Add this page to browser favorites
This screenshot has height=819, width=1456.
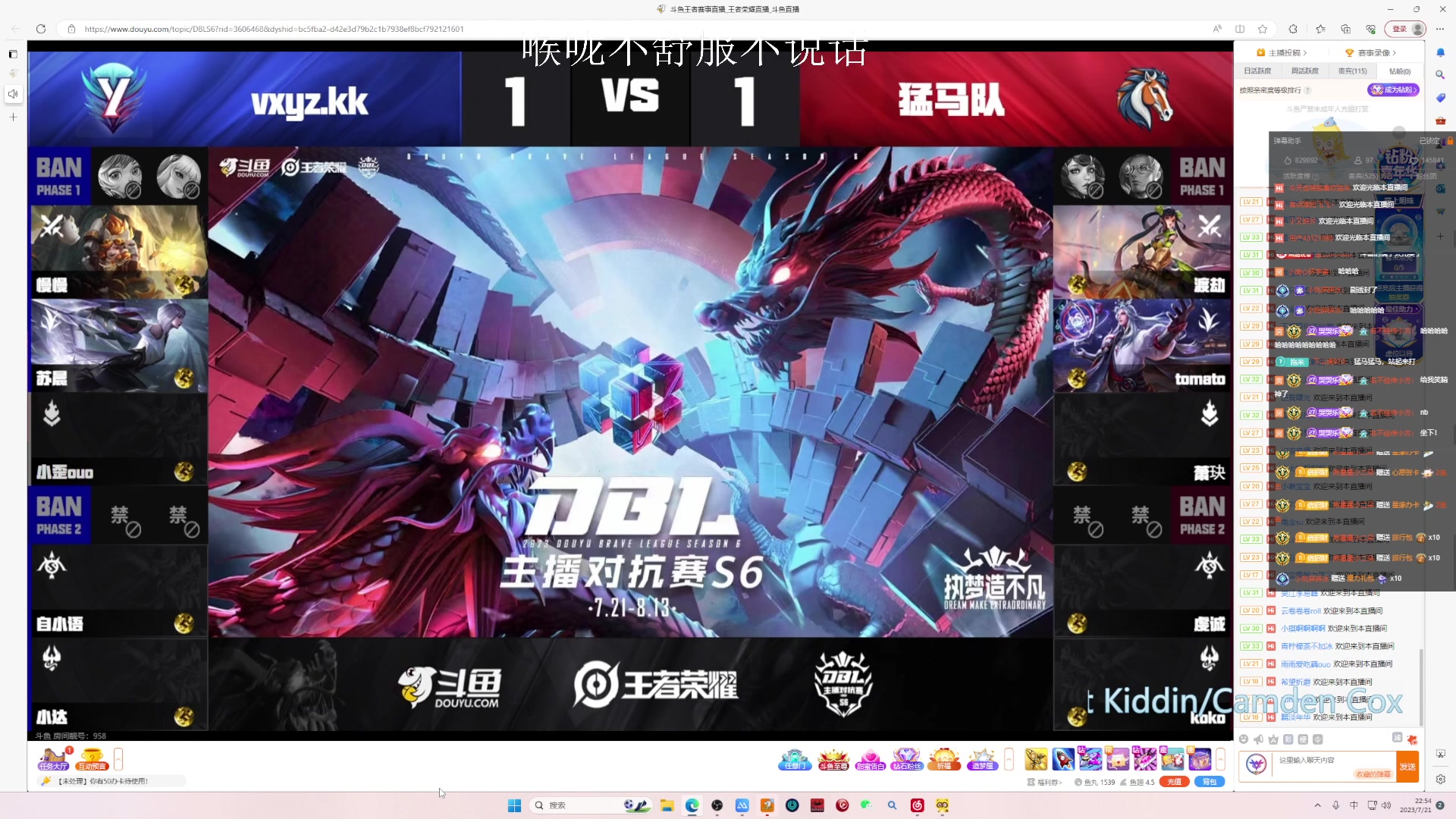coord(1263,29)
